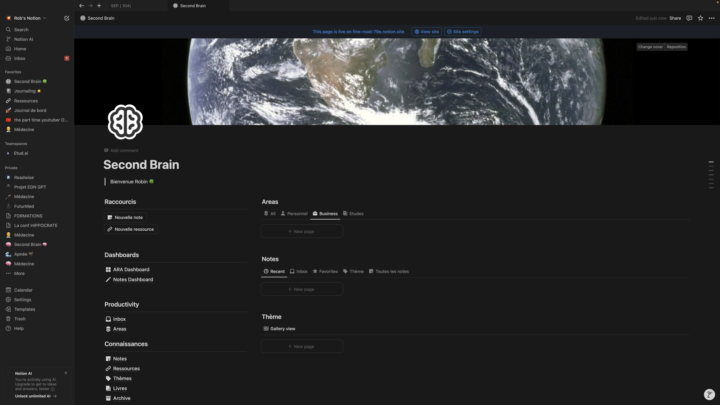This screenshot has height=405, width=720.
Task: Expand the Rob's Notion workspace switcher
Action: tap(28, 18)
